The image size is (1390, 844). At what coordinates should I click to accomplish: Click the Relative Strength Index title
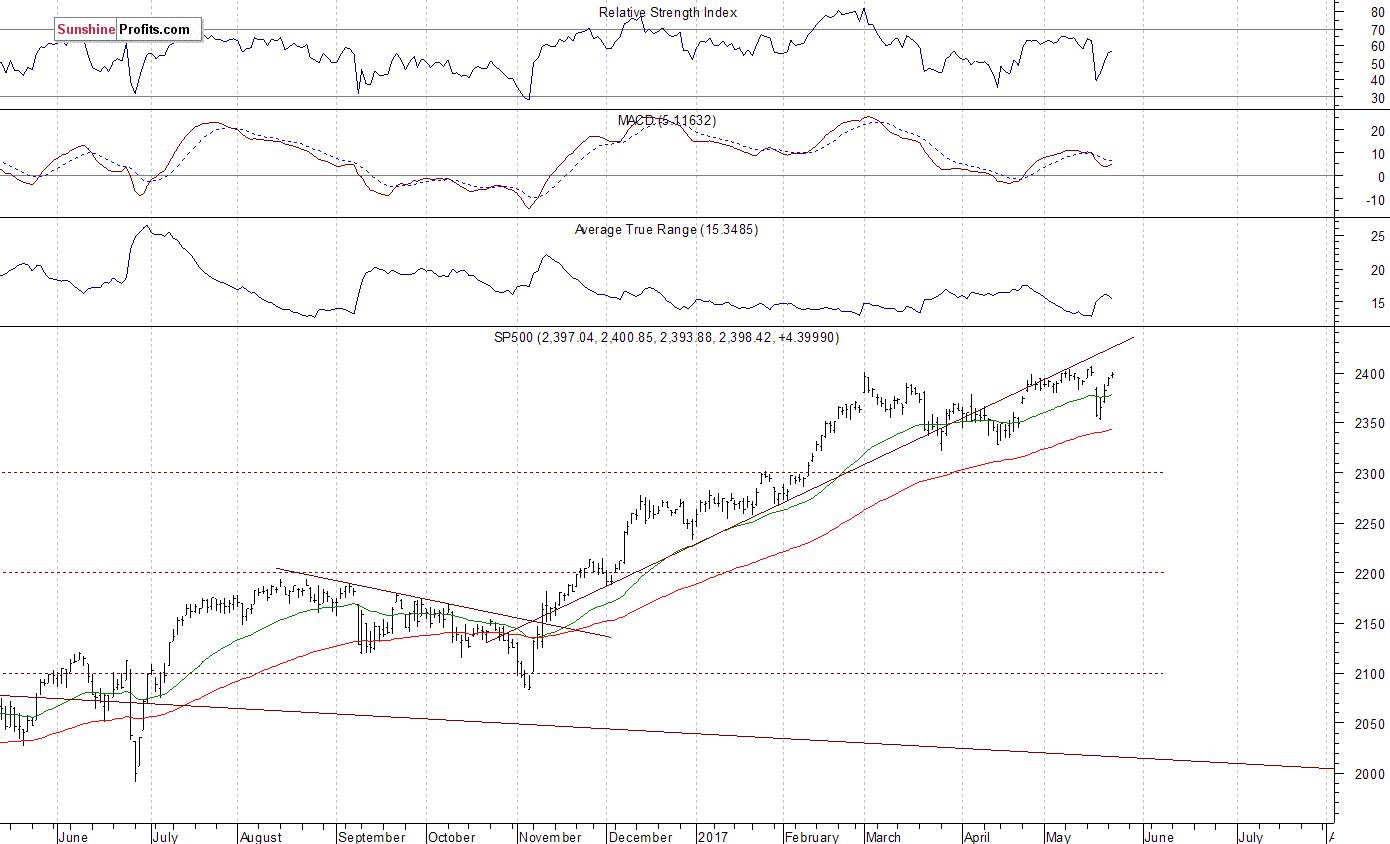(668, 12)
